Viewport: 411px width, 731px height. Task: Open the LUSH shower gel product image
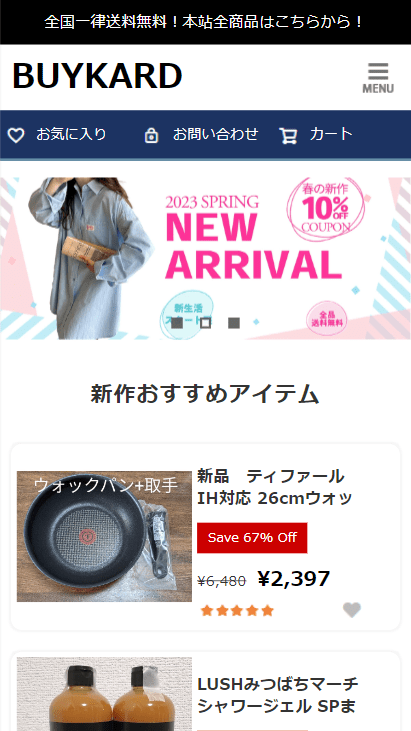104,694
